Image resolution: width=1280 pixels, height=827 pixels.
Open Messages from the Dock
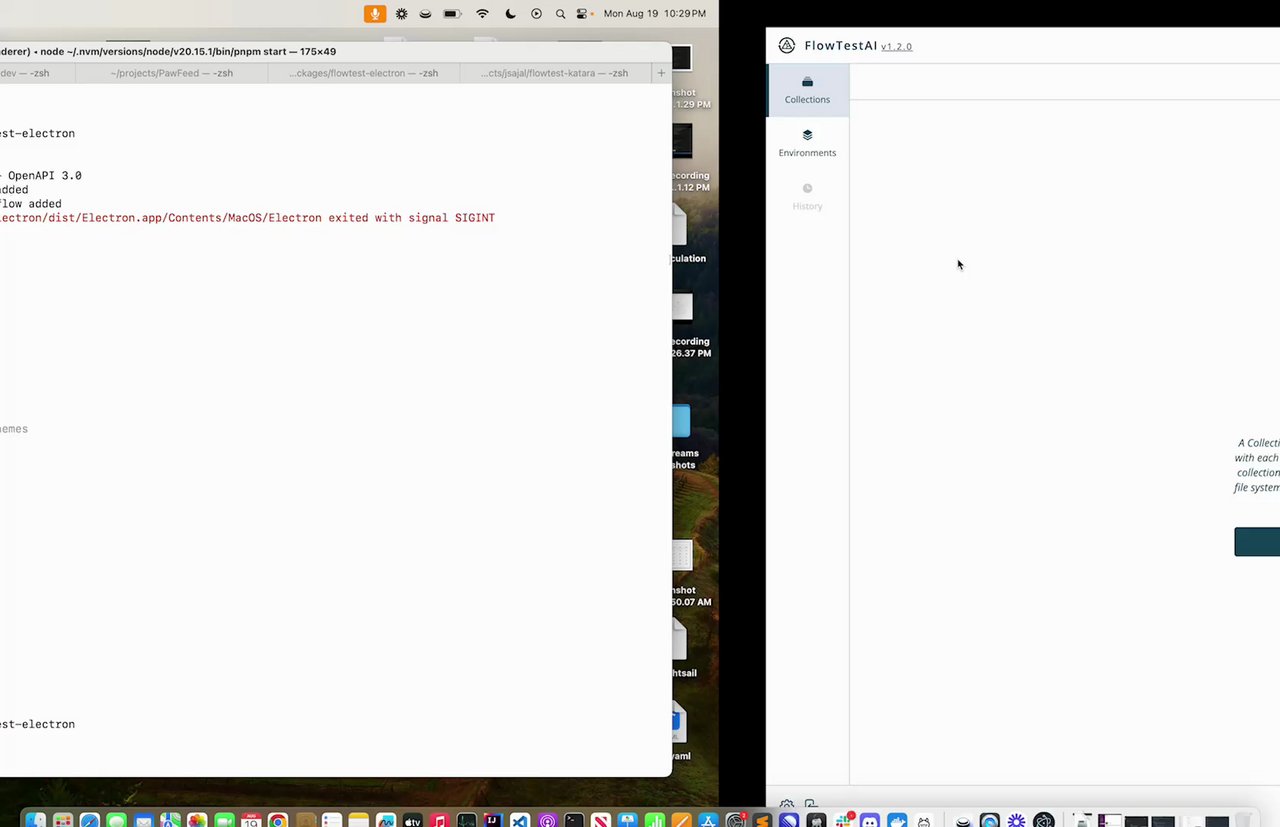pyautogui.click(x=116, y=820)
